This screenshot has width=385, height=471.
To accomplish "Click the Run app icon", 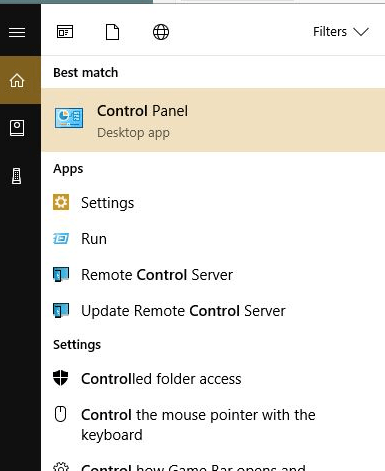I will click(x=61, y=239).
